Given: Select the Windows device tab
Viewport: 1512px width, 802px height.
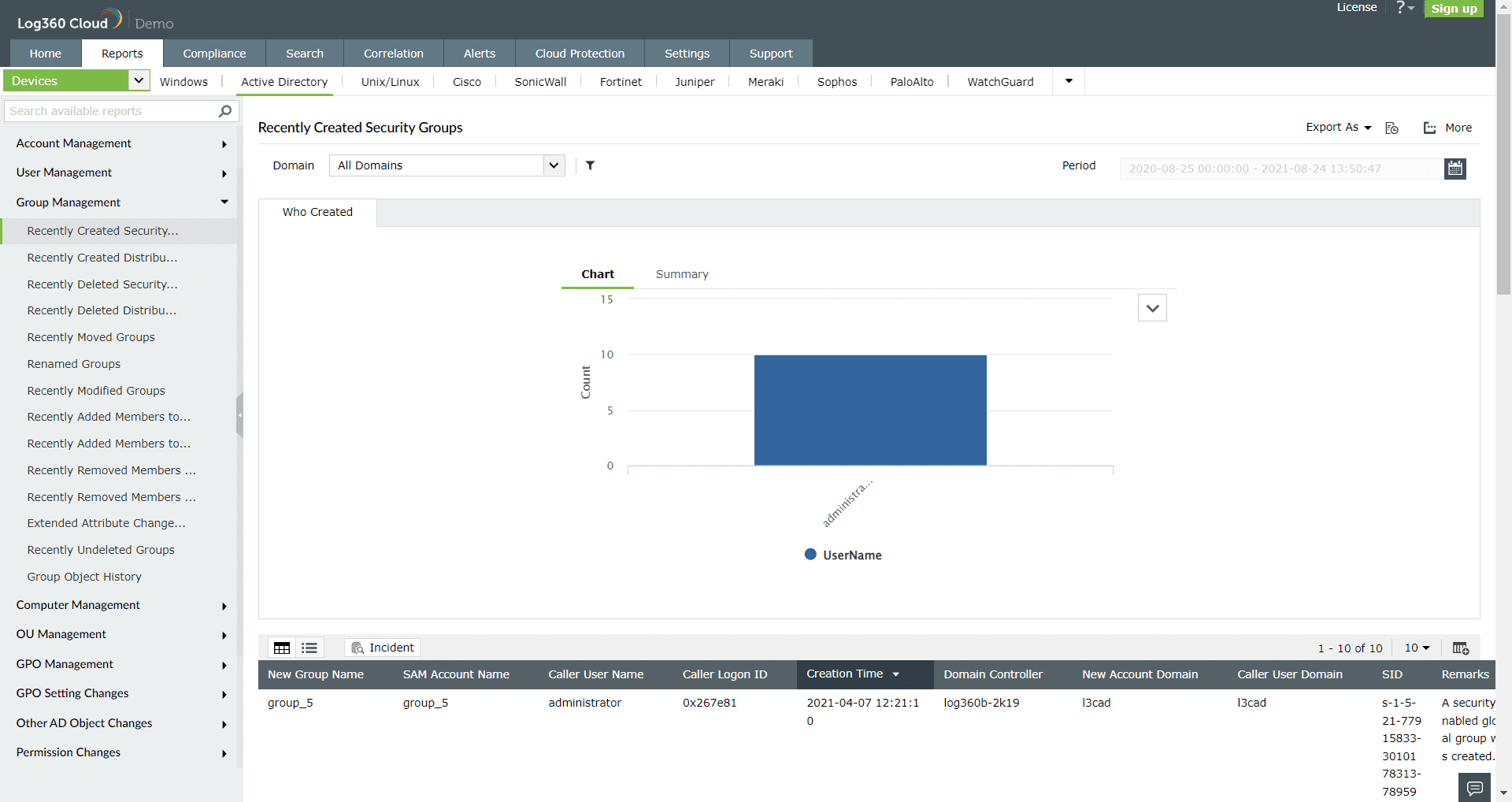Looking at the screenshot, I should tap(183, 82).
